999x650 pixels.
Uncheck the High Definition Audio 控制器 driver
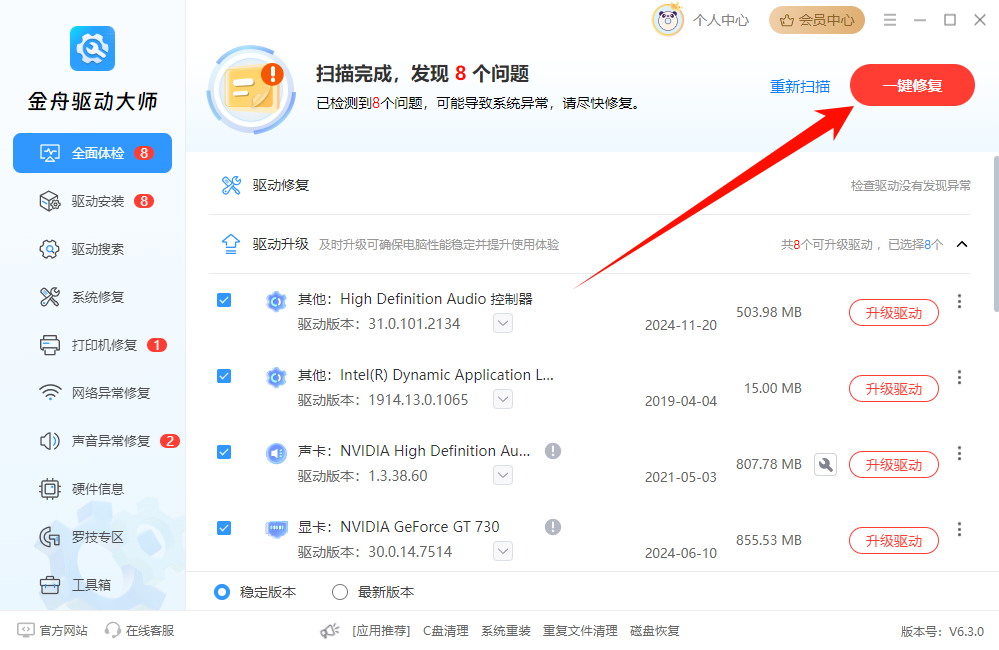click(224, 300)
